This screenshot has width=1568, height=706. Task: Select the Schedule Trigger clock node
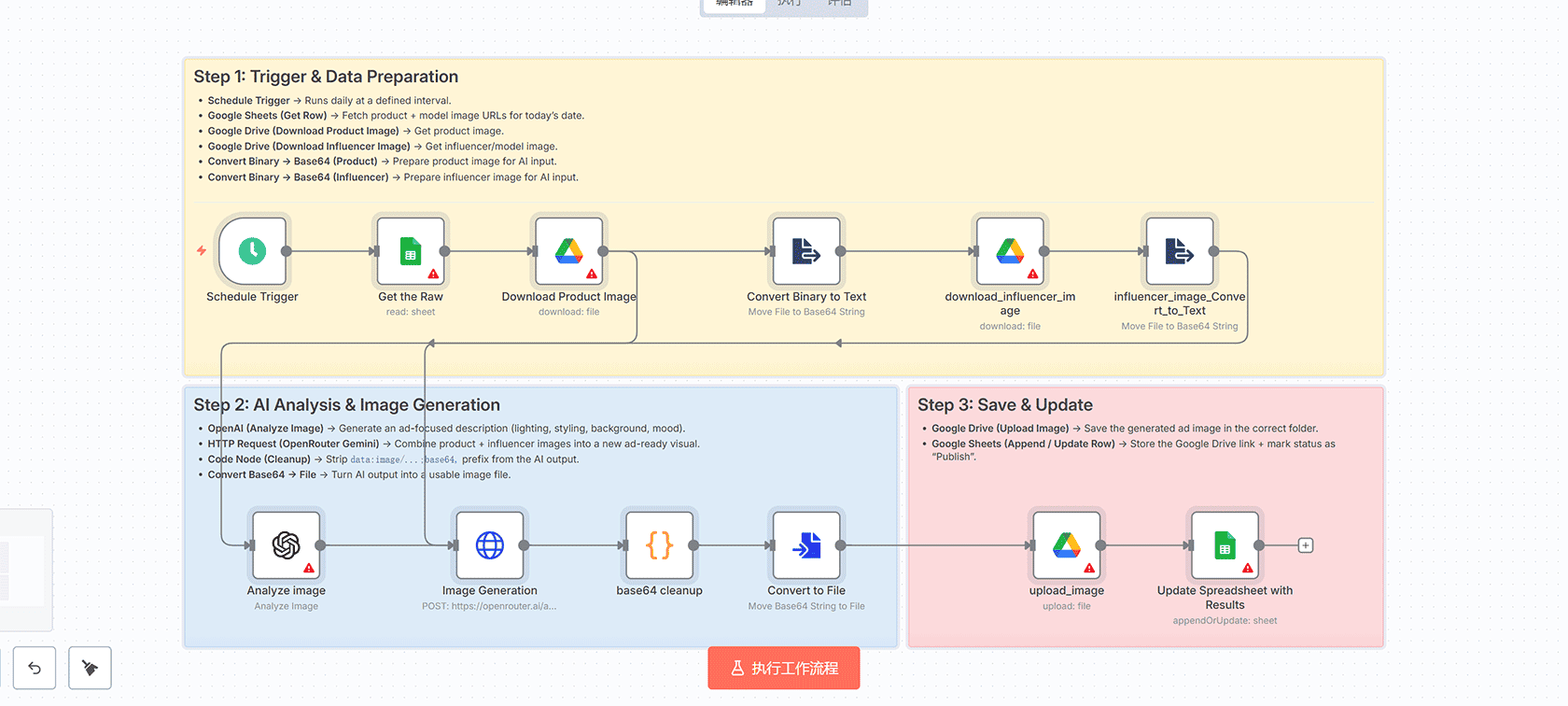[252, 251]
